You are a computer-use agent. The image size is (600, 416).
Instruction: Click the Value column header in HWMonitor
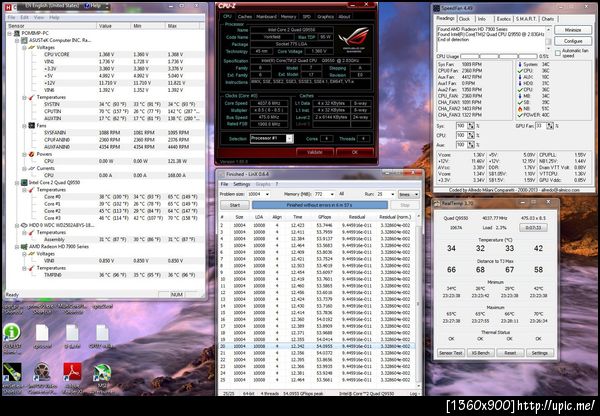point(114,26)
